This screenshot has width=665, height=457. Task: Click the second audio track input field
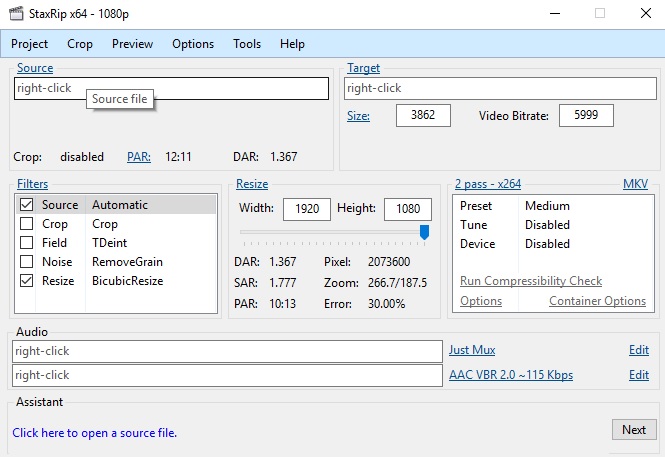[x=227, y=375]
